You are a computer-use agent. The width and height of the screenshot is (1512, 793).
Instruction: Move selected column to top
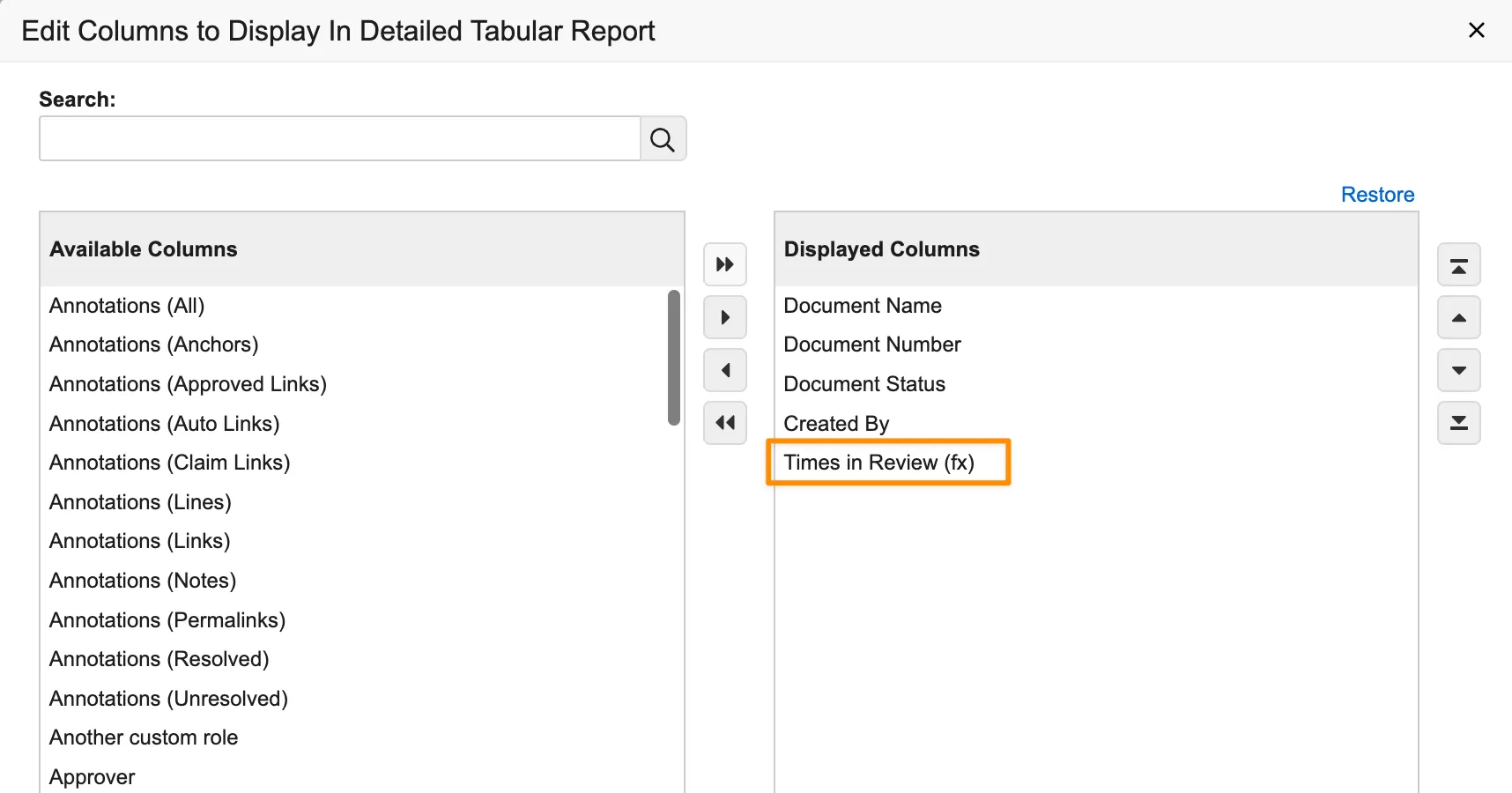click(x=1458, y=265)
